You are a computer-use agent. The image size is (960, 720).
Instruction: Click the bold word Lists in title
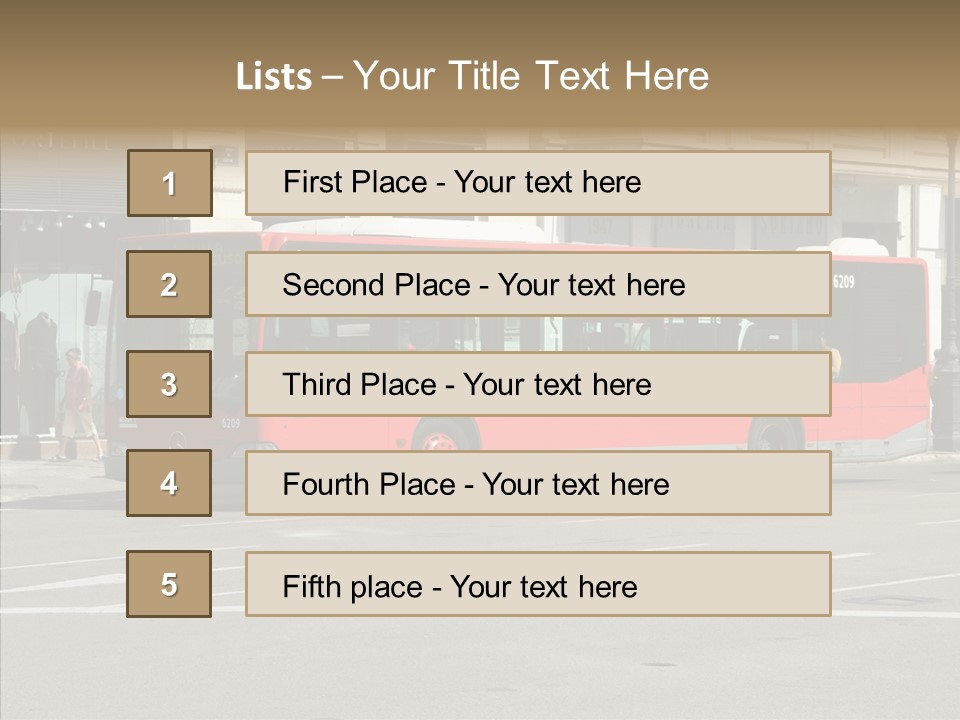274,77
